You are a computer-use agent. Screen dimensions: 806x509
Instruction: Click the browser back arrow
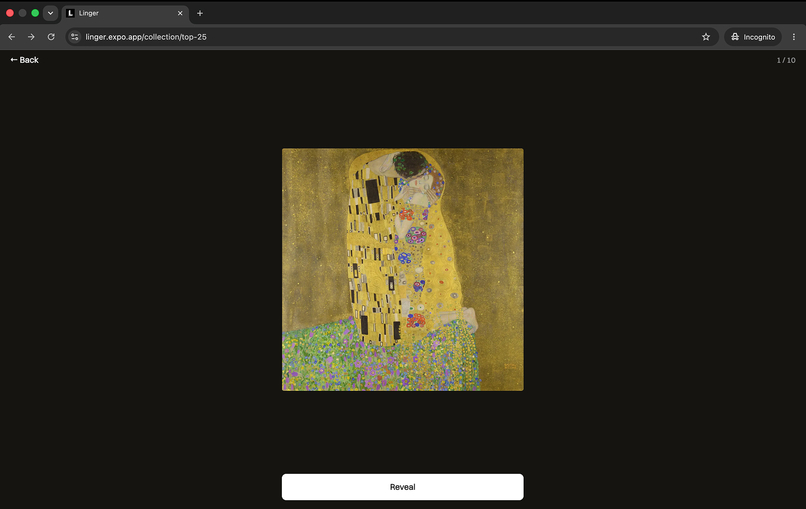11,37
